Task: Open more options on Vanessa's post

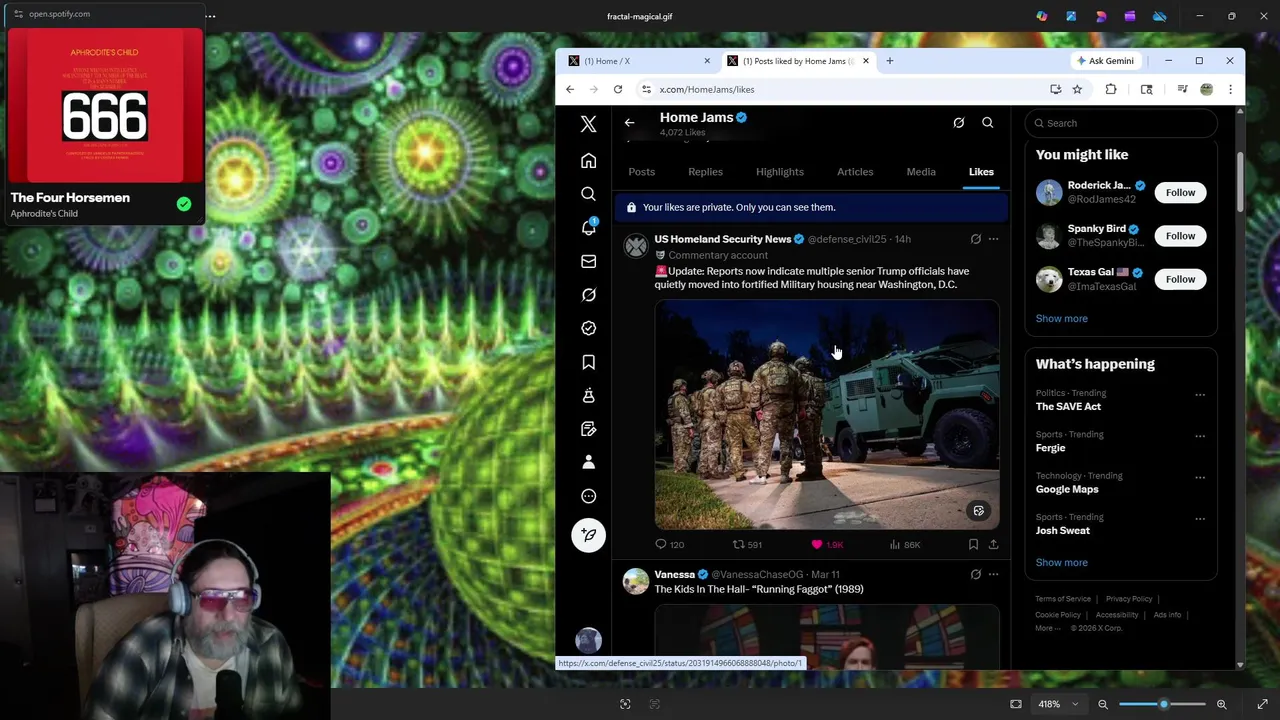Action: (993, 574)
